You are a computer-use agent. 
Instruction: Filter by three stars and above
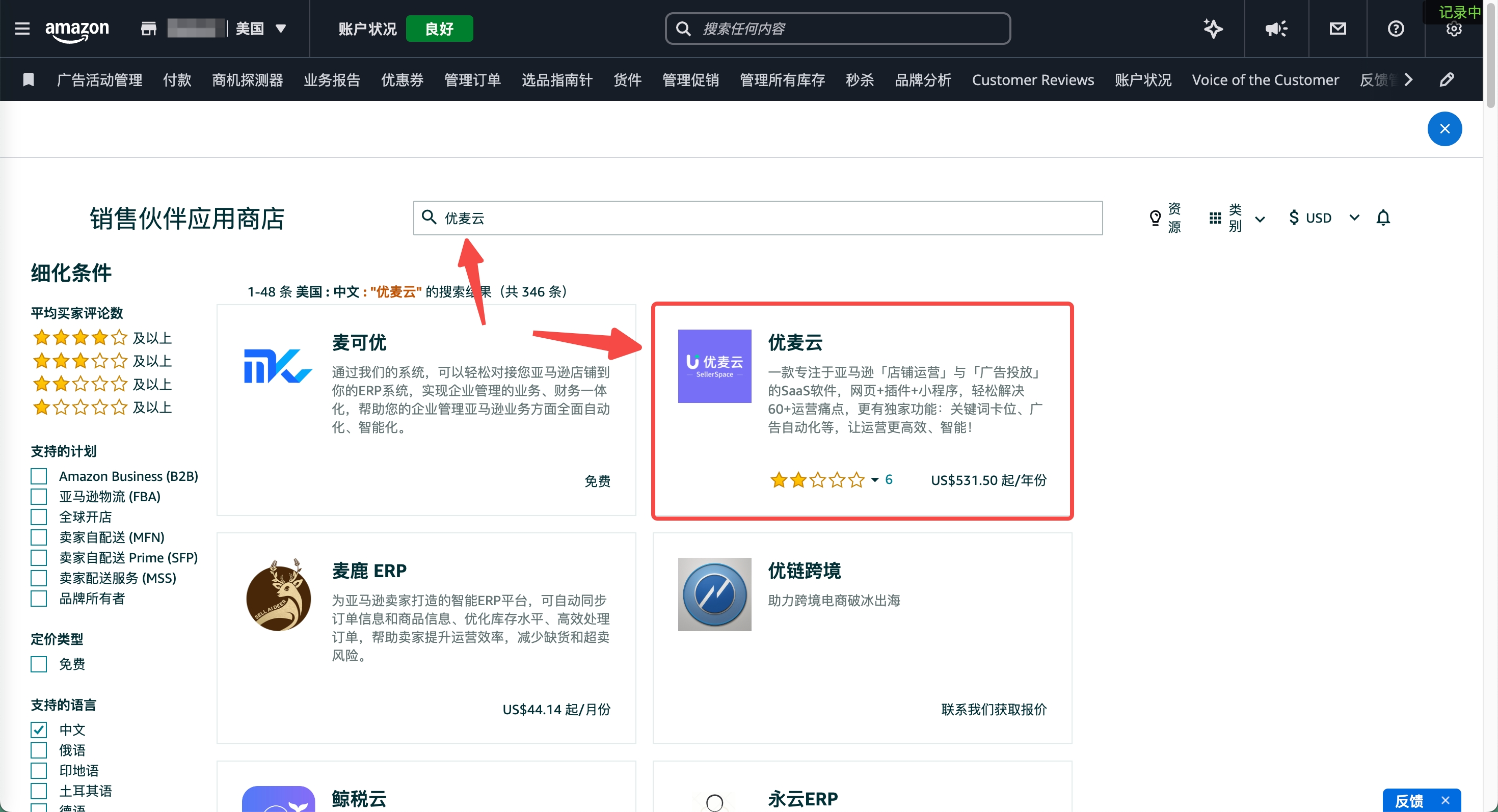(102, 361)
